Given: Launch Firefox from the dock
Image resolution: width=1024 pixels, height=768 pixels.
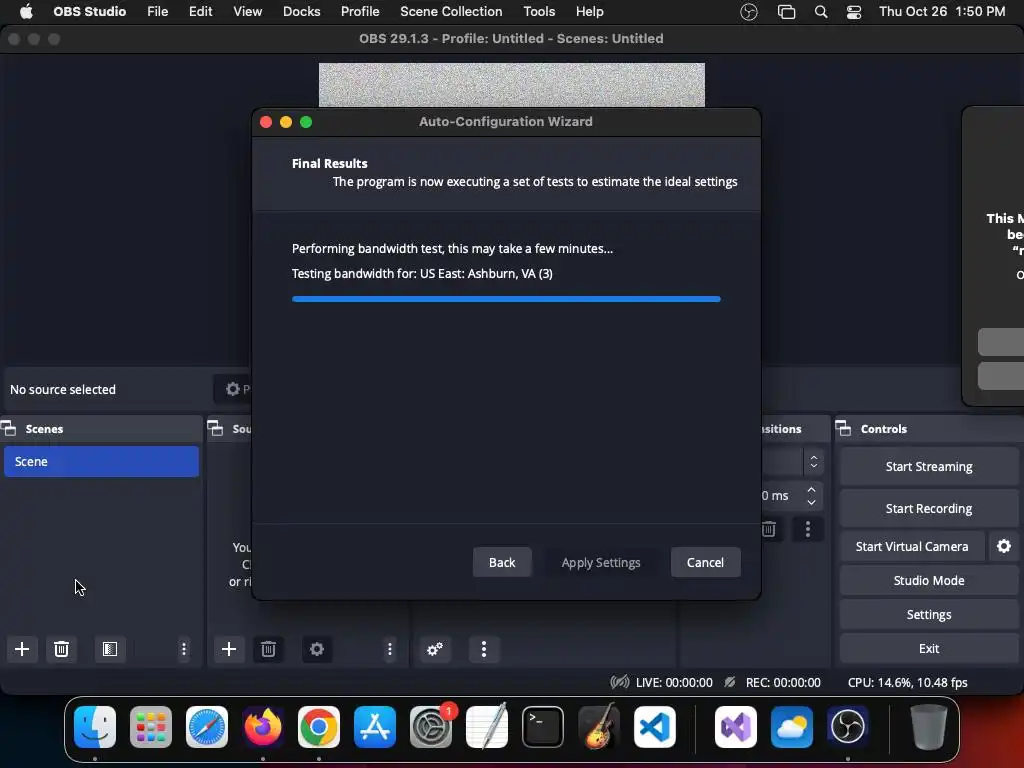Looking at the screenshot, I should (263, 727).
